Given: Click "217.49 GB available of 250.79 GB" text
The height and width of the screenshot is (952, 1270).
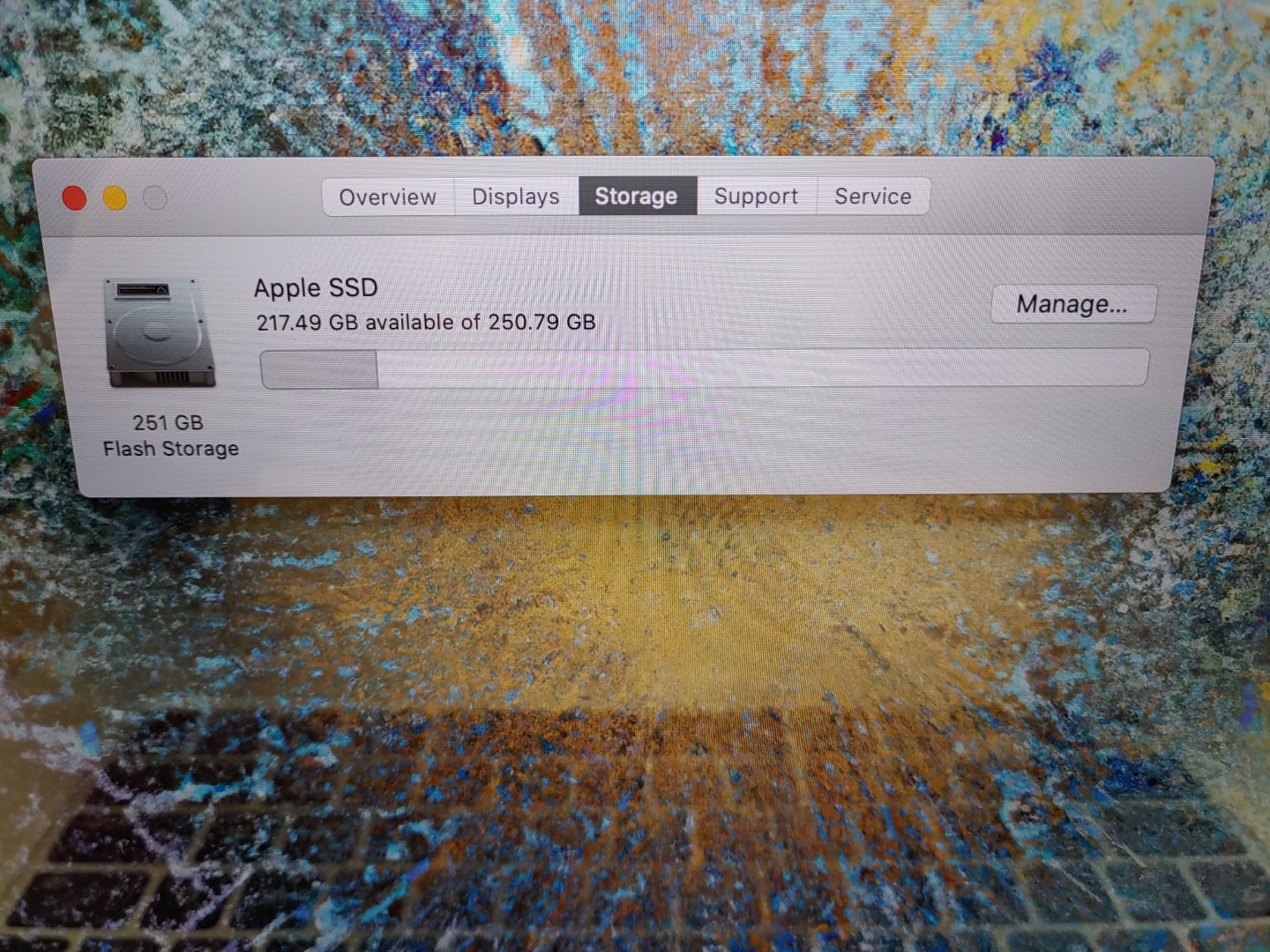Looking at the screenshot, I should click(x=426, y=323).
